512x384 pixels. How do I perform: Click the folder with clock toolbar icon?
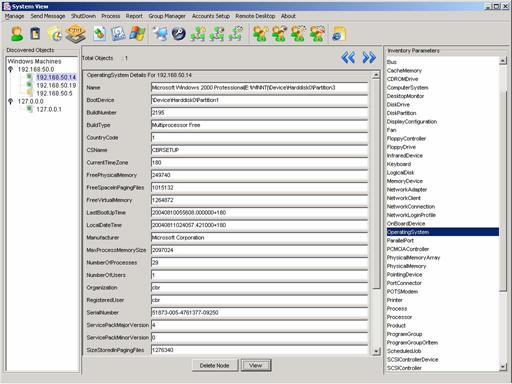coord(55,34)
